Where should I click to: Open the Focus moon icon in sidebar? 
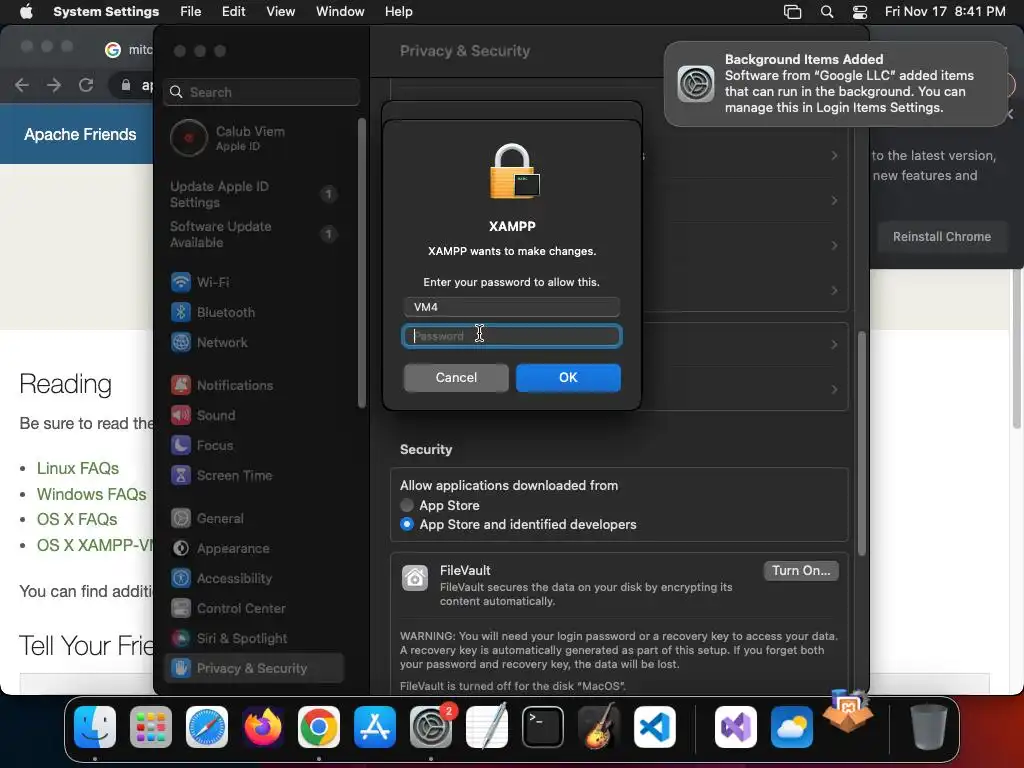pos(181,445)
